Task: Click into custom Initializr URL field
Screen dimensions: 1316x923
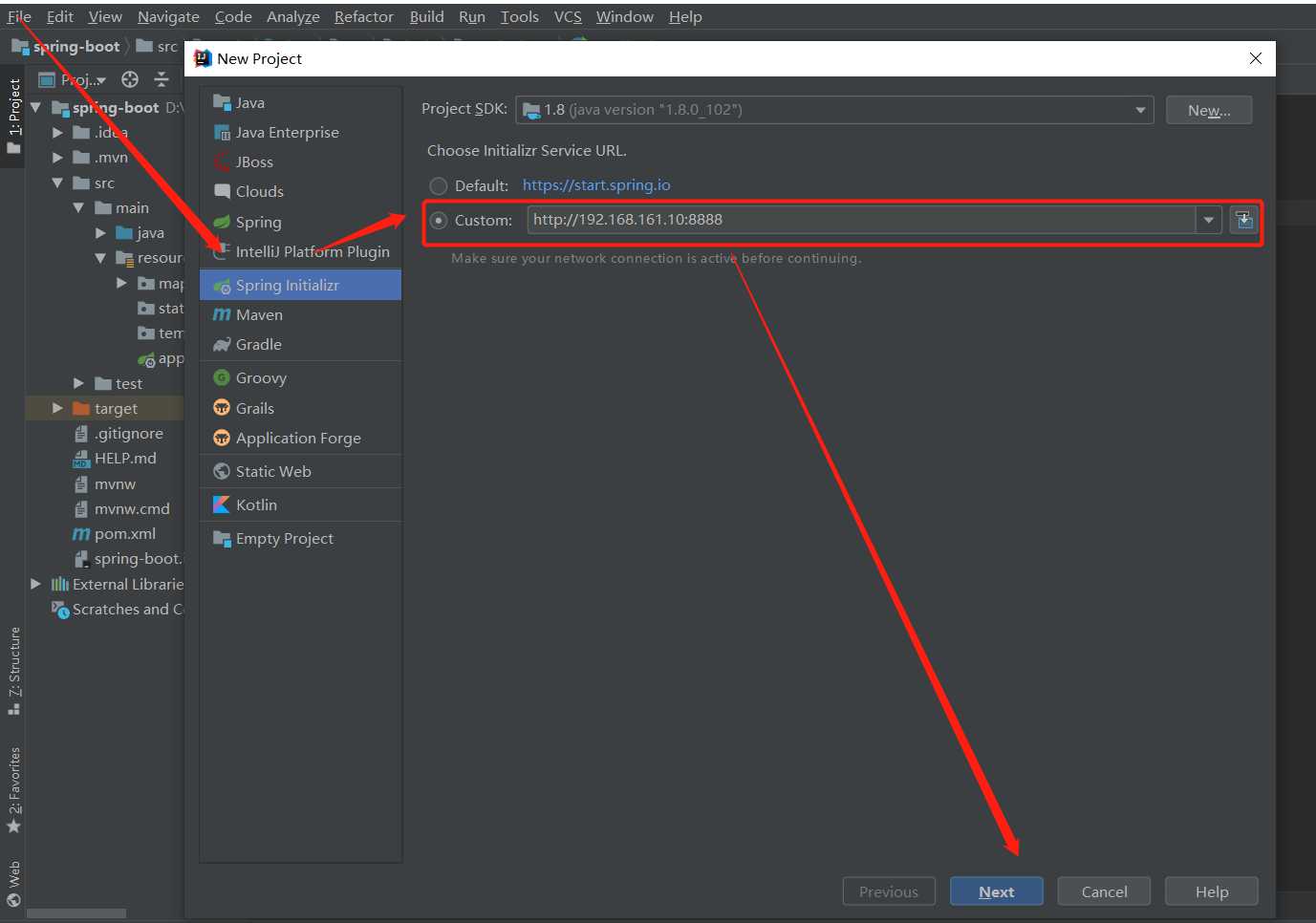Action: click(861, 220)
